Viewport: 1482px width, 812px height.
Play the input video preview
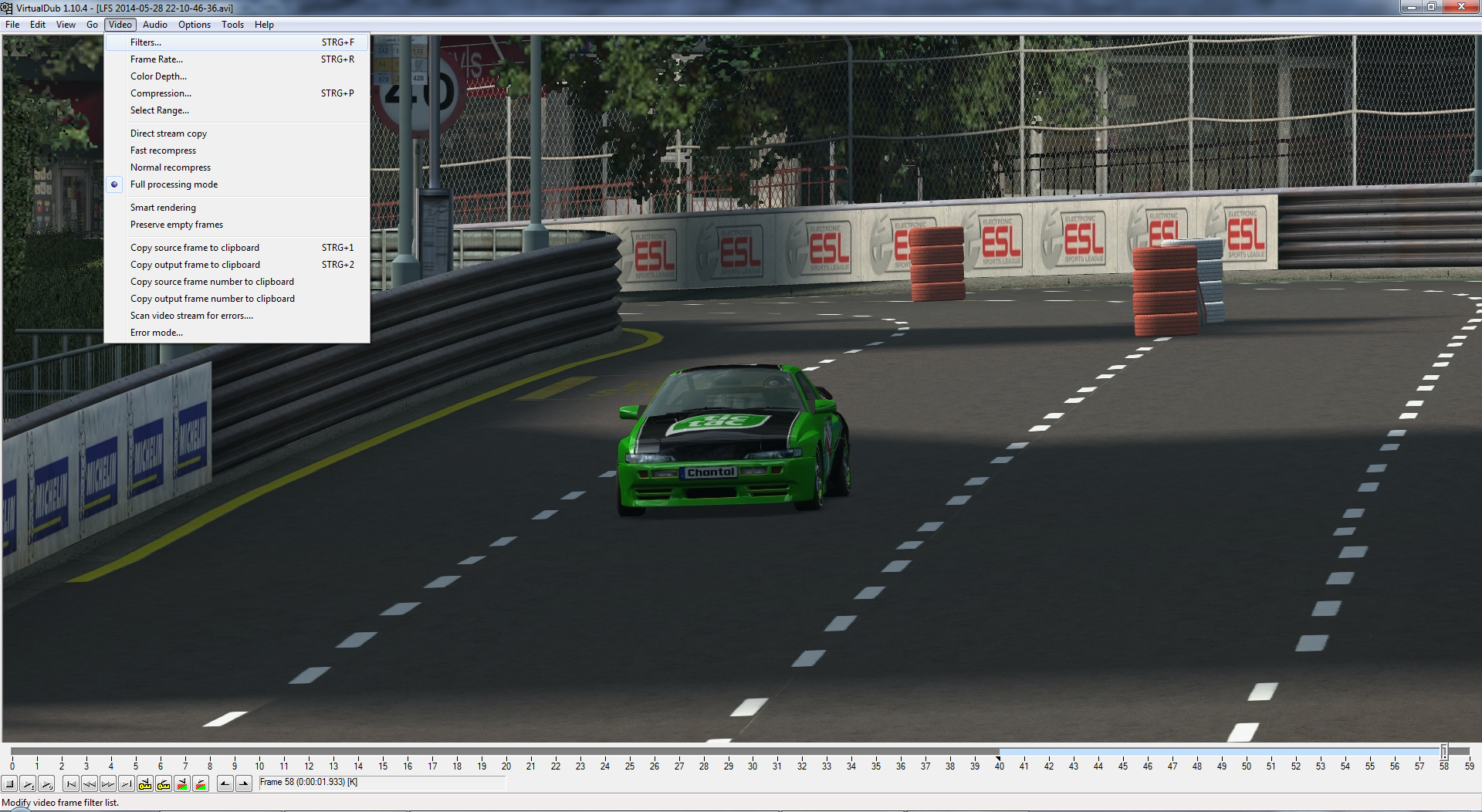29,784
